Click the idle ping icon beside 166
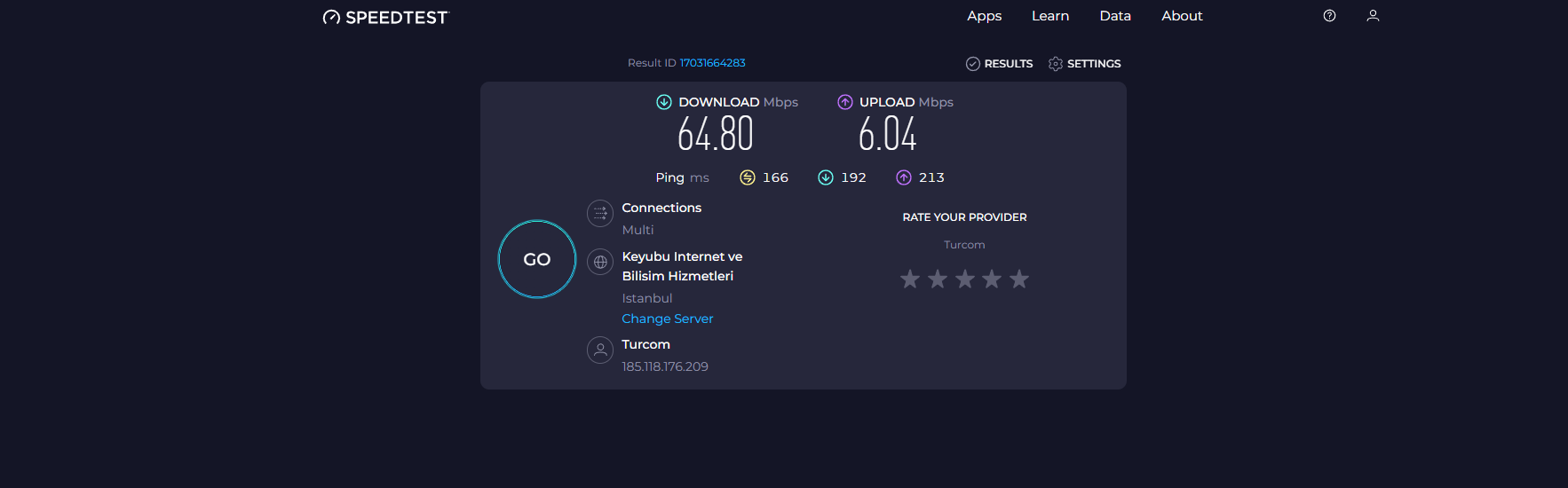The image size is (1568, 488). click(748, 177)
